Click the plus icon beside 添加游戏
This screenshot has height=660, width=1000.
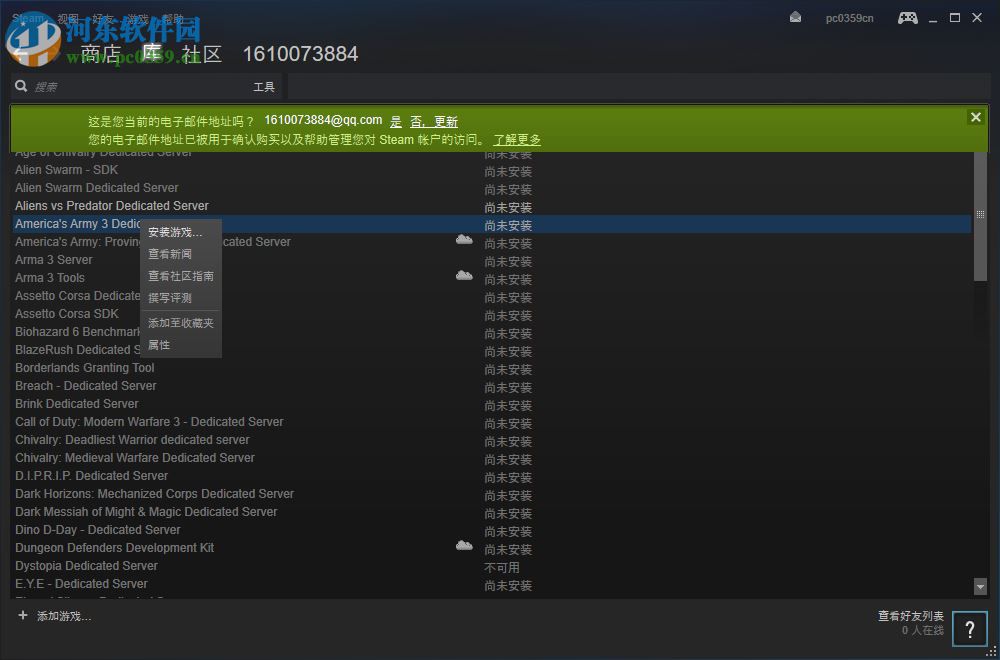[x=21, y=616]
